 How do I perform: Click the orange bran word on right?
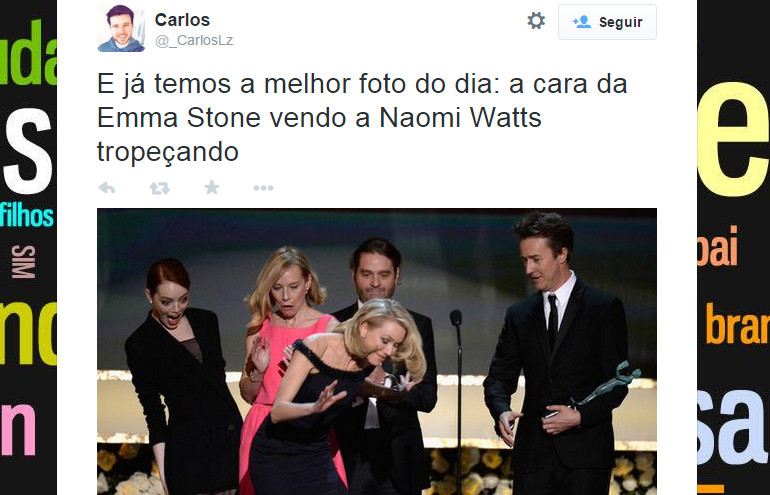[738, 324]
